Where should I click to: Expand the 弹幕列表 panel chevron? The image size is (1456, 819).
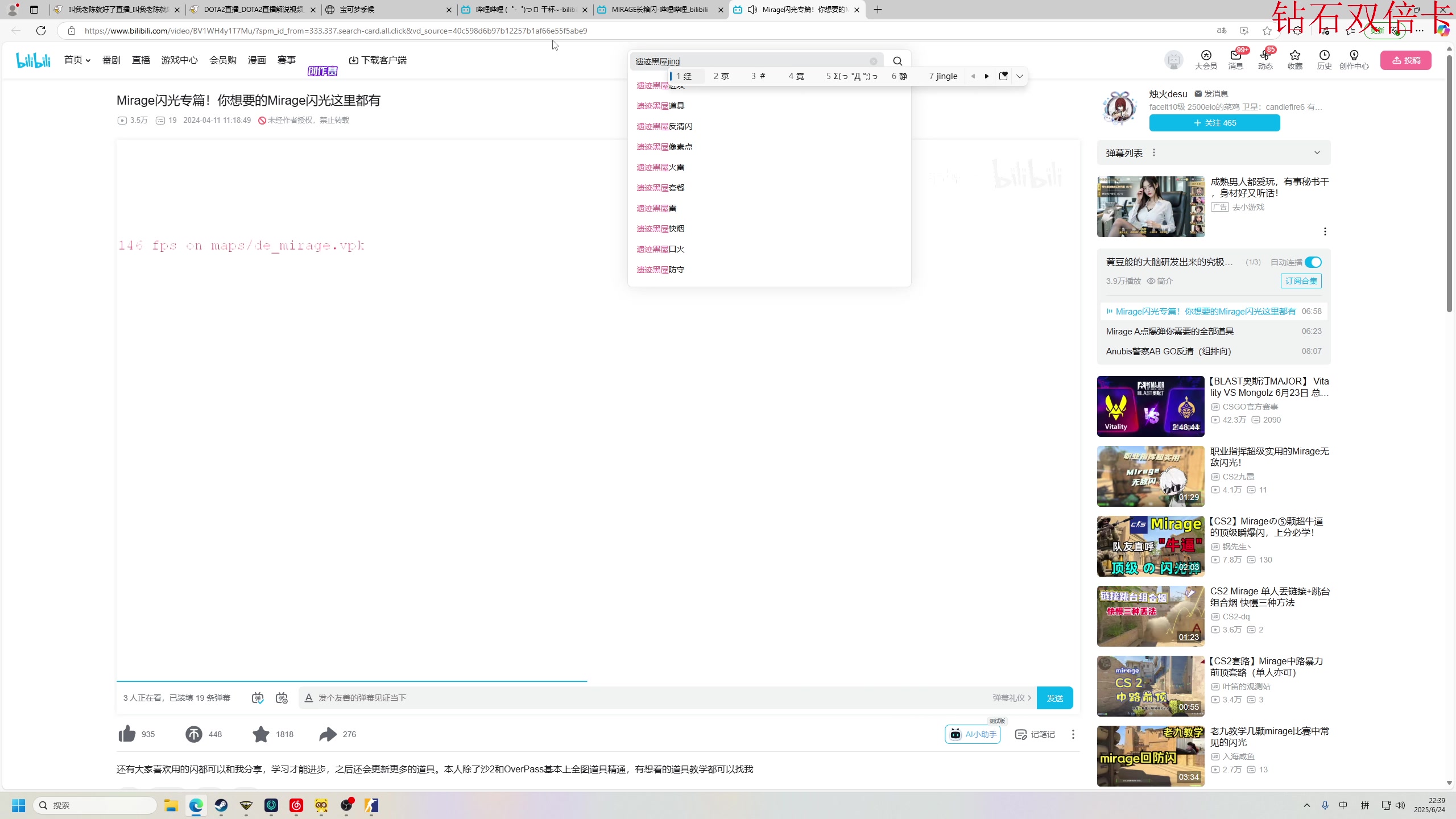click(x=1317, y=152)
